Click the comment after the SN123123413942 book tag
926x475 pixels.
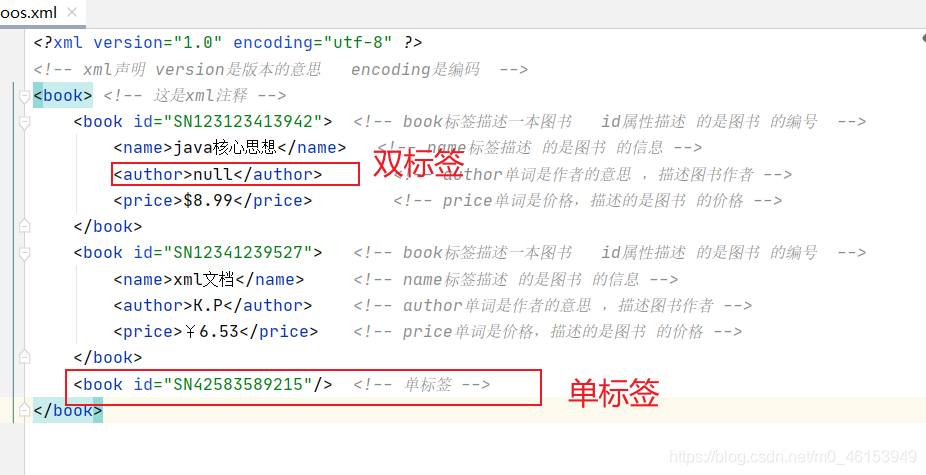610,122
